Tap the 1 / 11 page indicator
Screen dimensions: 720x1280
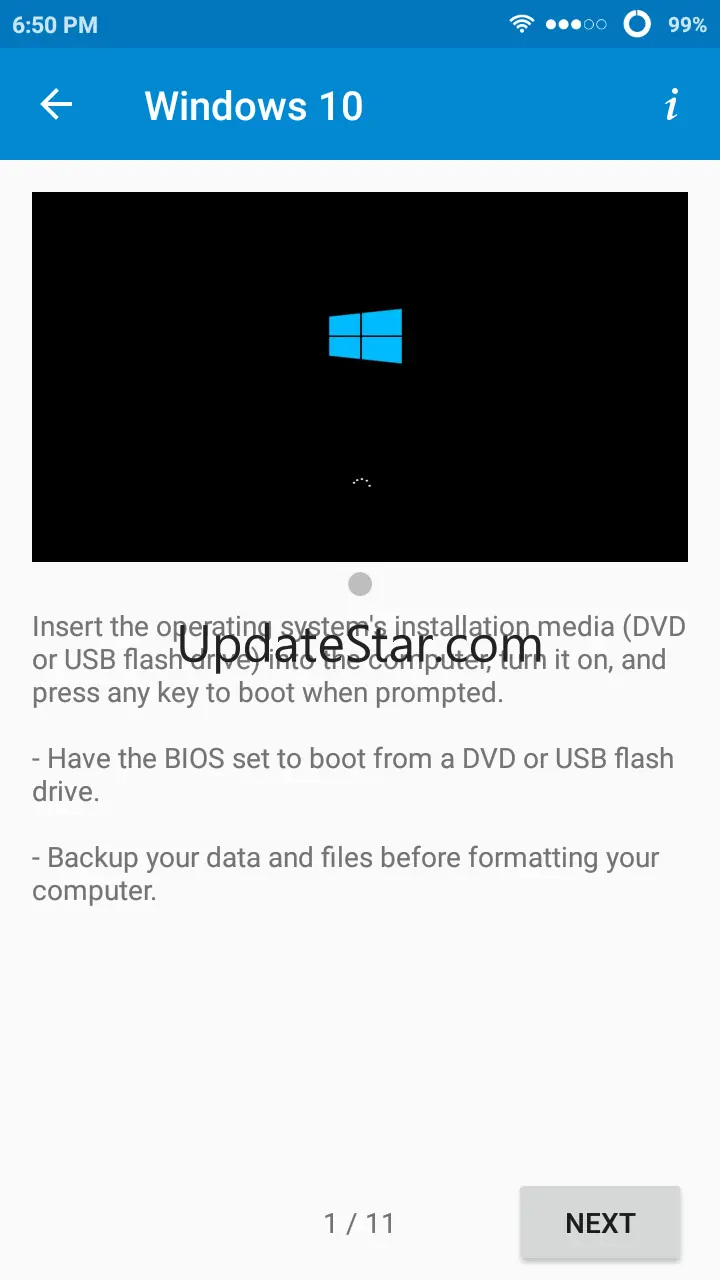pos(359,1223)
